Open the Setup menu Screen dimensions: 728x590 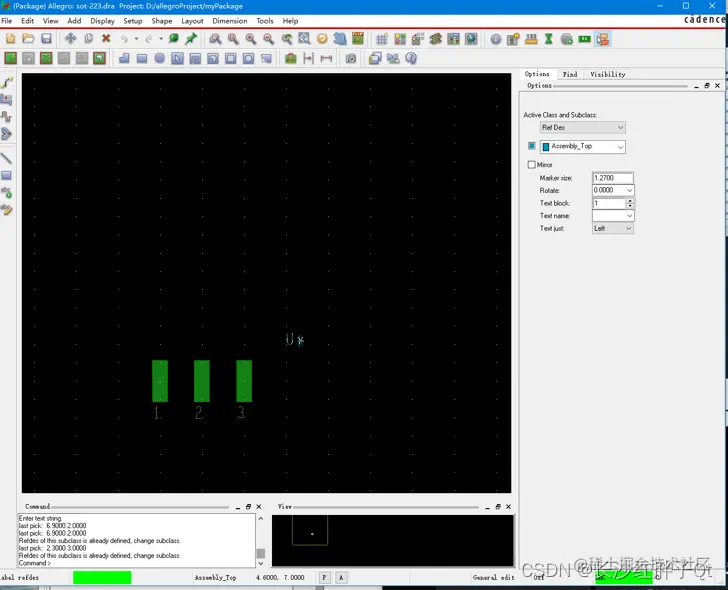point(133,21)
